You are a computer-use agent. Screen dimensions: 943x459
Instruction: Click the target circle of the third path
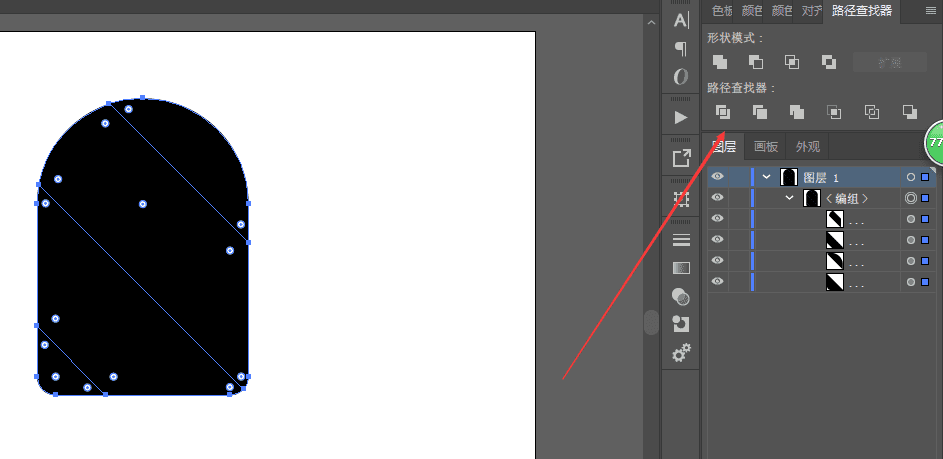[x=911, y=260]
